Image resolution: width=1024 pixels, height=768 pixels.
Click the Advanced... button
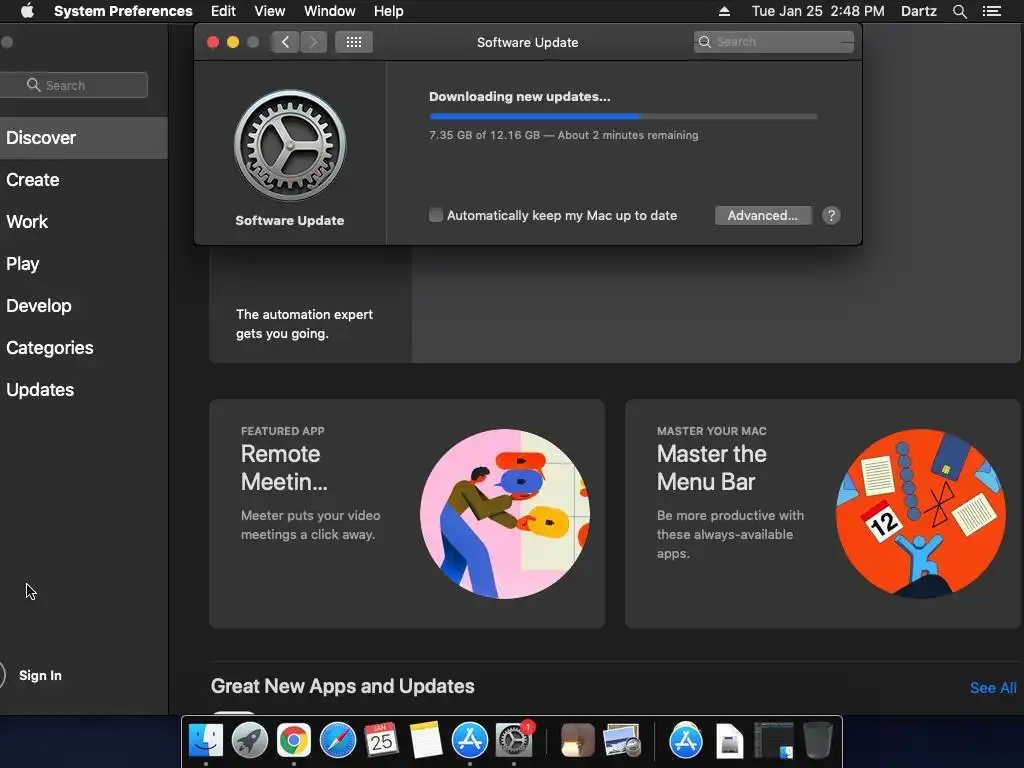[763, 216]
